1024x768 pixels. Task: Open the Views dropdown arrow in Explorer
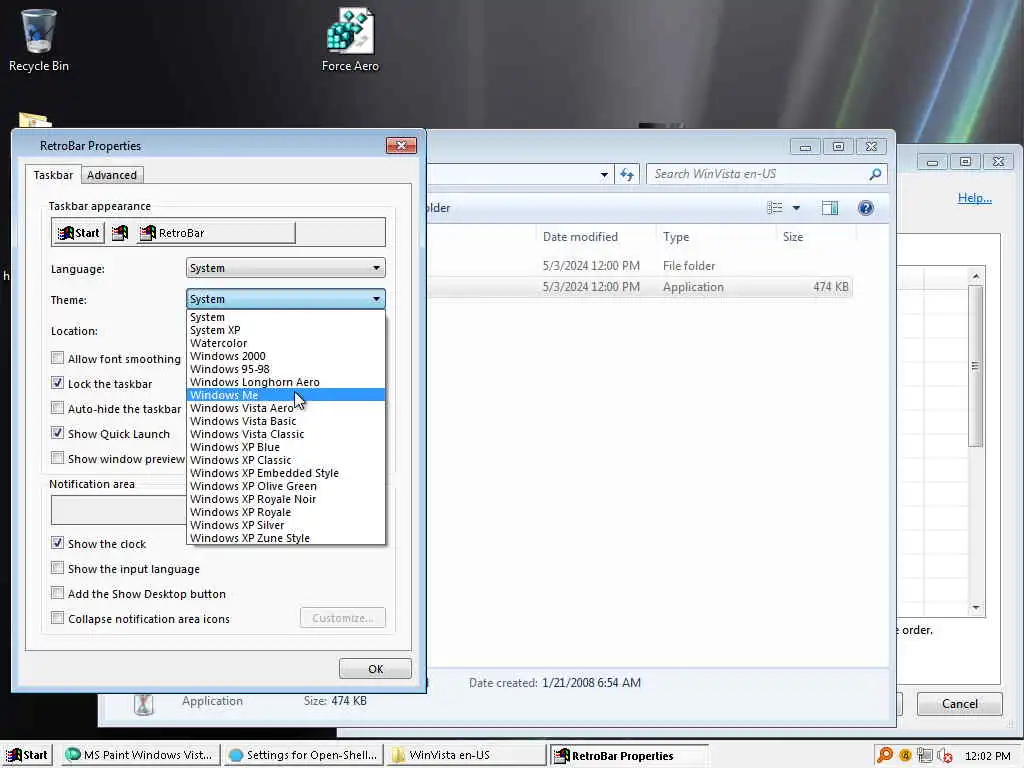point(796,208)
